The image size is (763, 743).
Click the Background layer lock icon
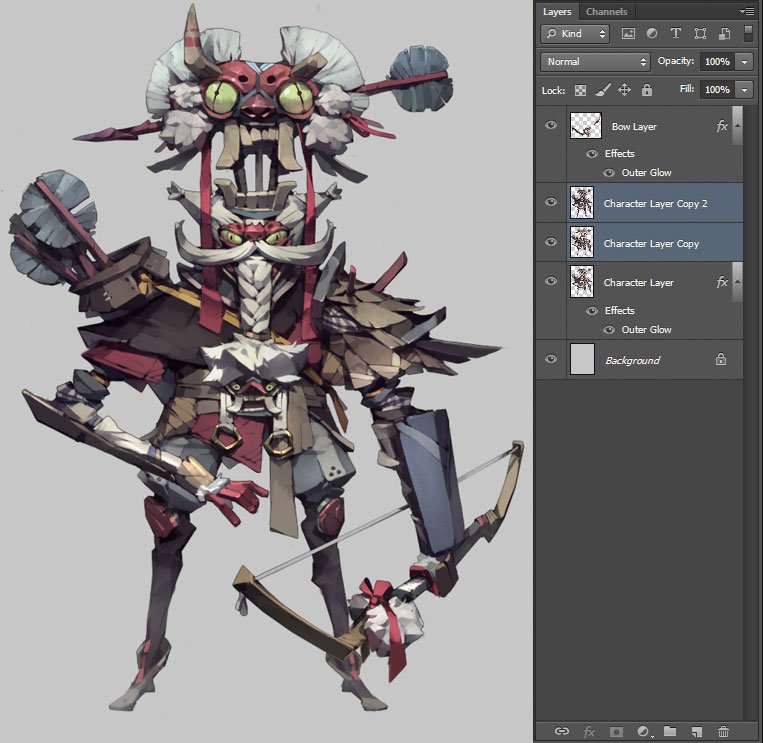pos(721,359)
